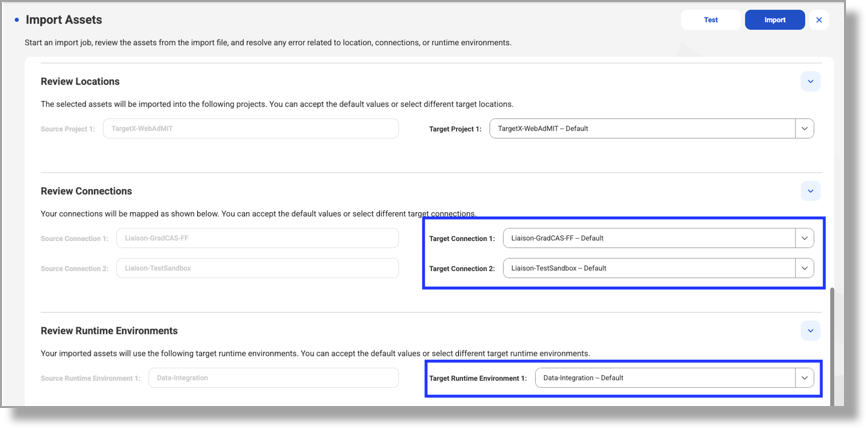Click the Target Runtime Environment 1 label
Image resolution: width=866 pixels, height=428 pixels.
[x=478, y=378]
